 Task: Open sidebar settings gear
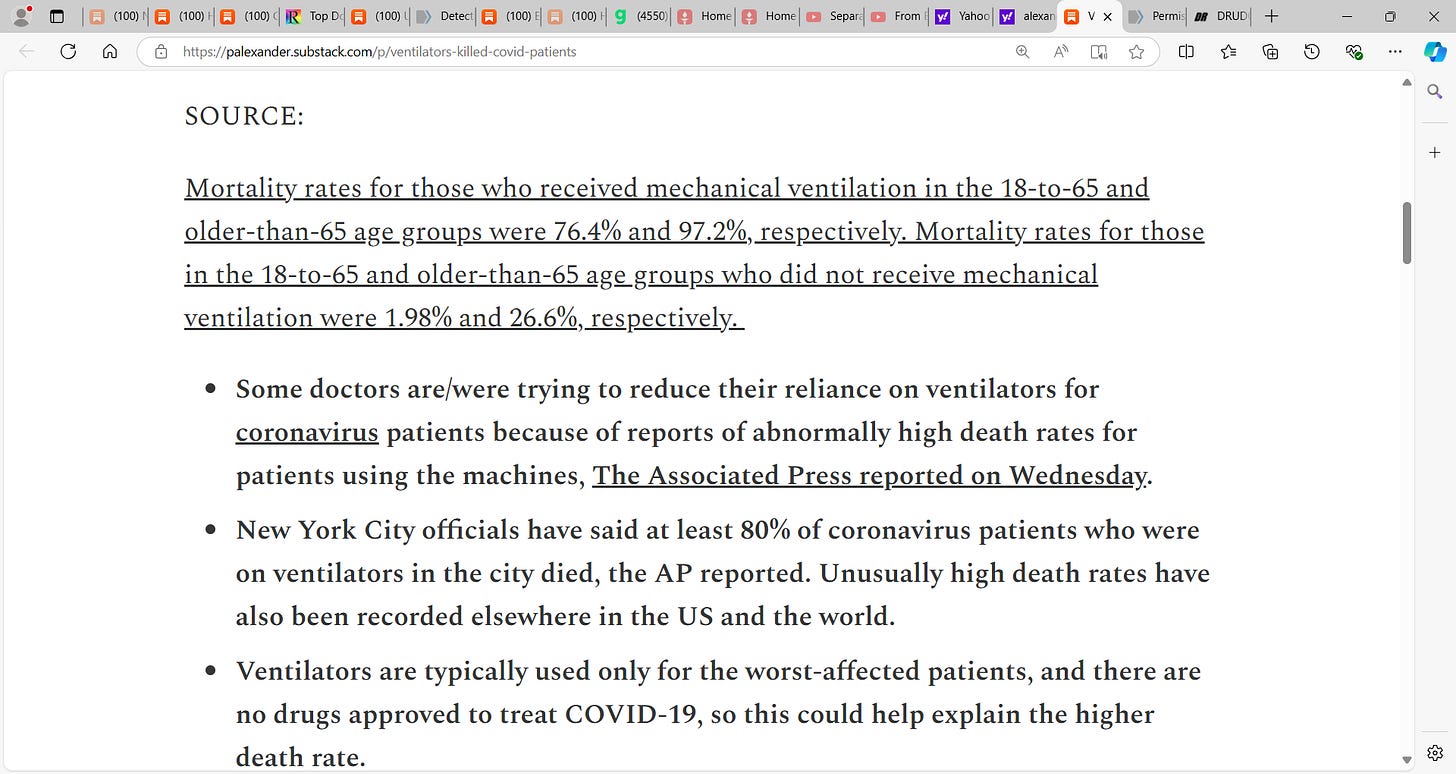(1435, 753)
